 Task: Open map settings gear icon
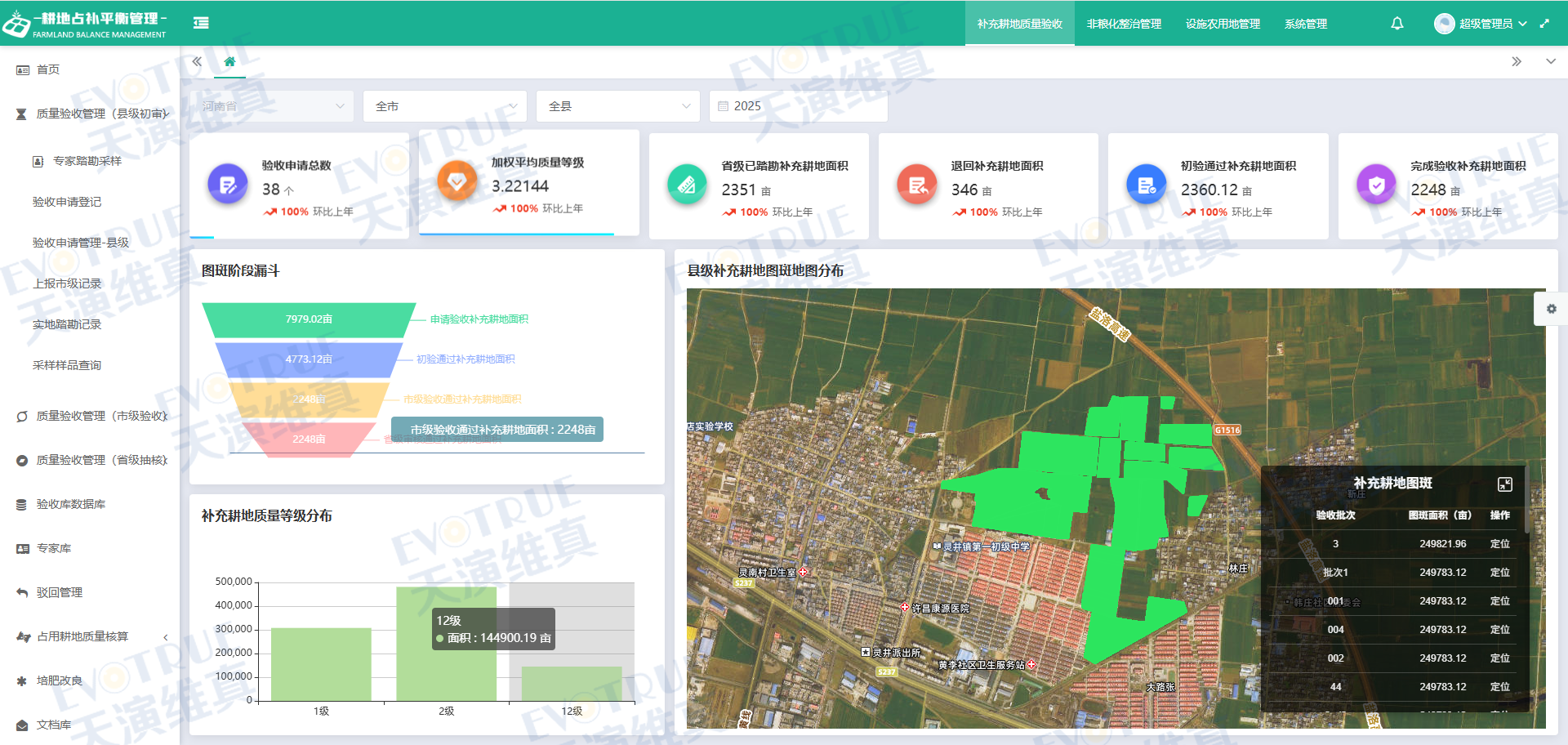[1551, 309]
